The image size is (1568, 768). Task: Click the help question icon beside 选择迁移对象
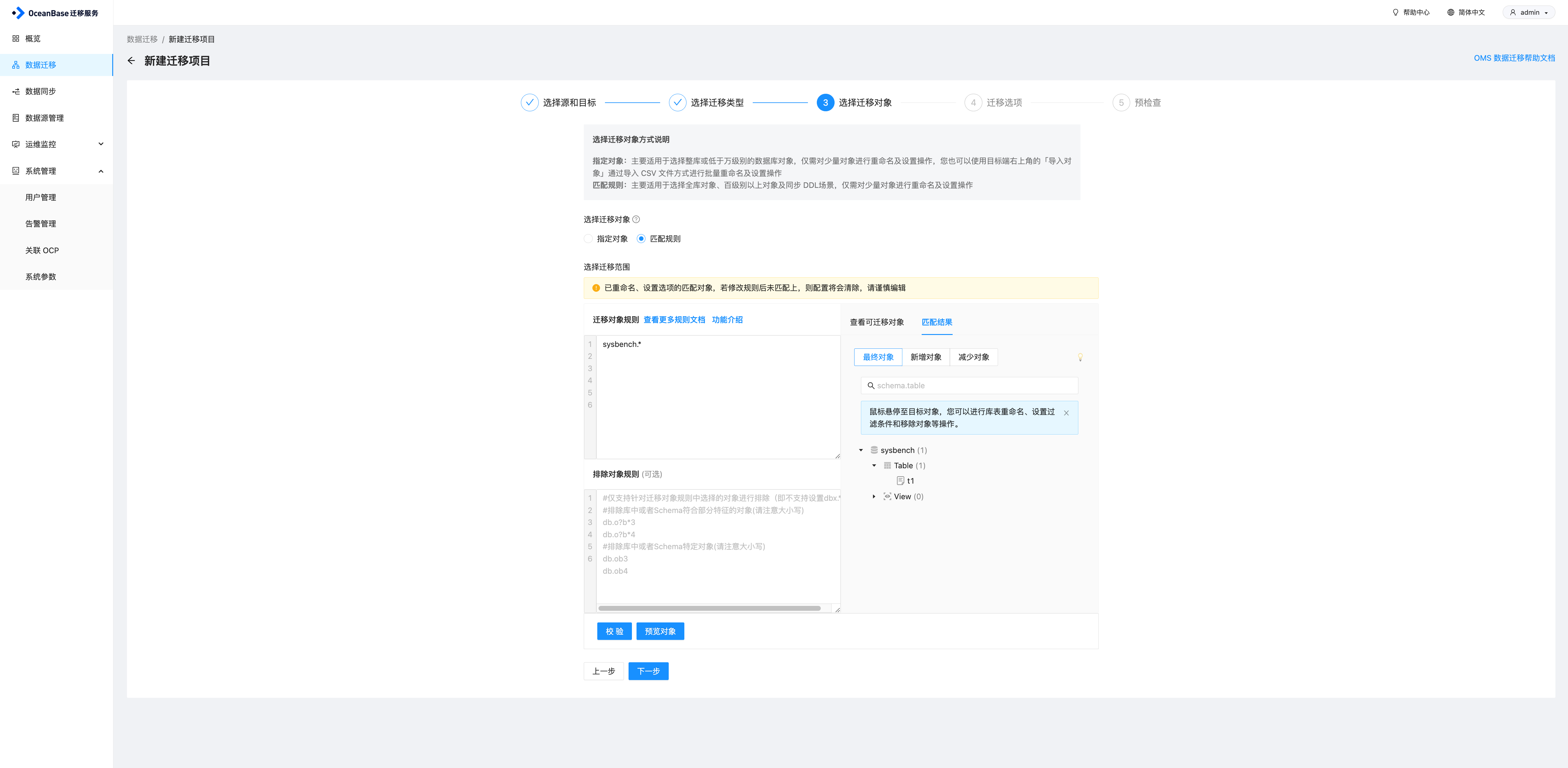pyautogui.click(x=636, y=220)
